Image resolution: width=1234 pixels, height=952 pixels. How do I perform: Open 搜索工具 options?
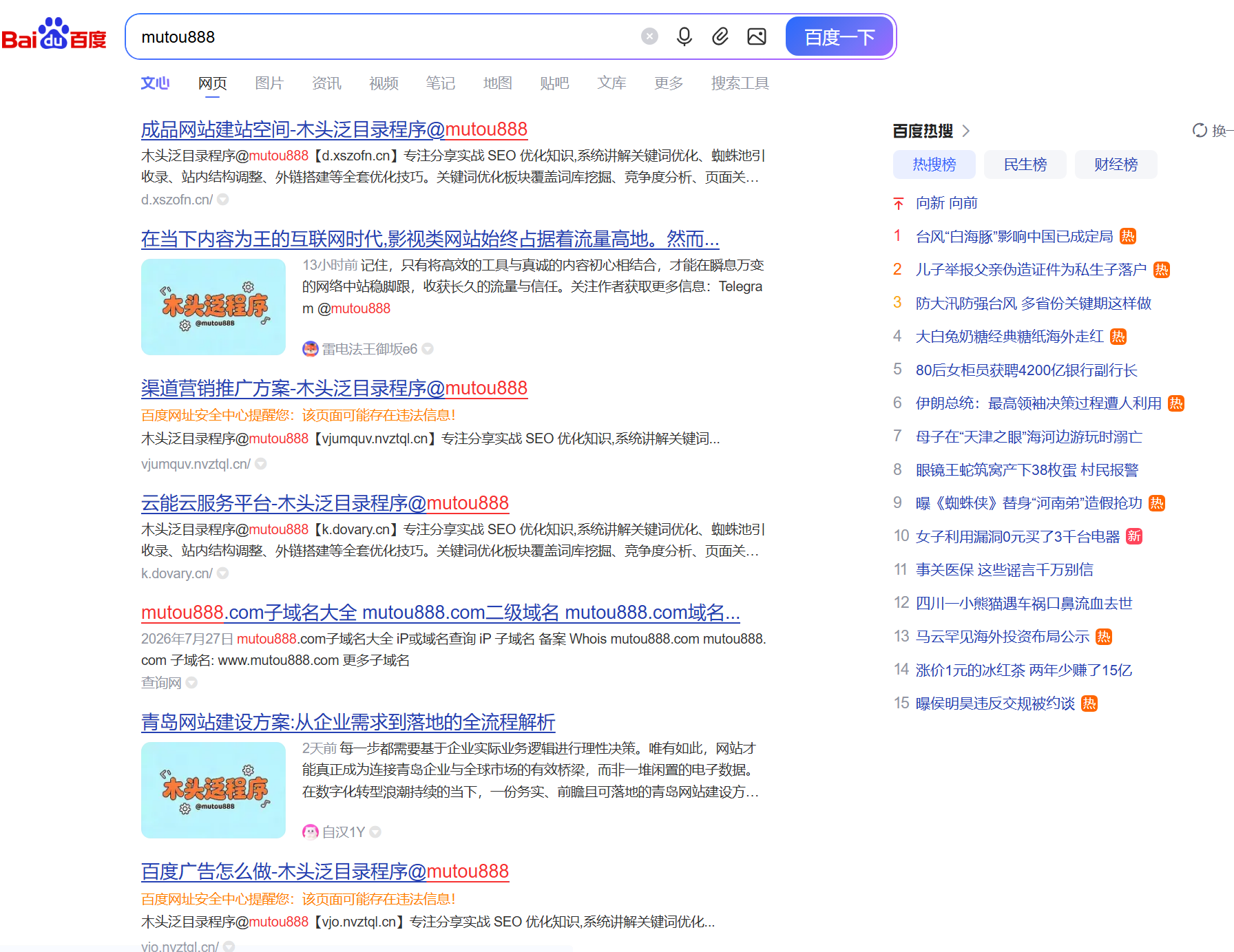pyautogui.click(x=740, y=83)
